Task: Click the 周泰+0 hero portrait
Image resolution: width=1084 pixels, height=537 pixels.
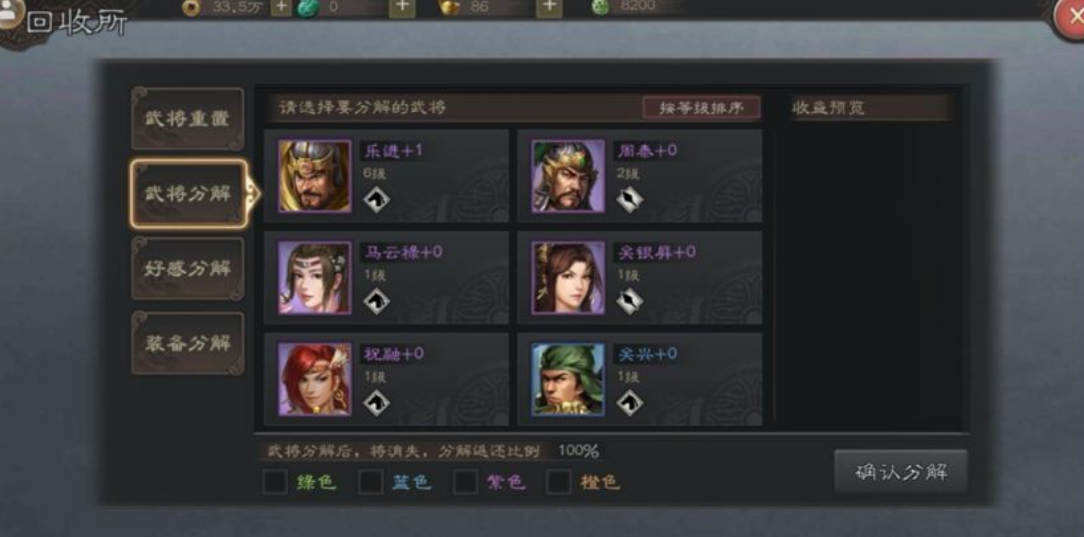Action: pos(568,176)
